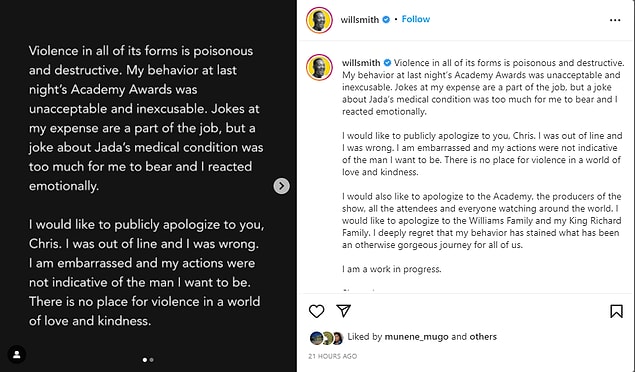Viewport: 635px width, 372px height.
Task: Advance to the next carousel slide arrow
Action: (281, 186)
